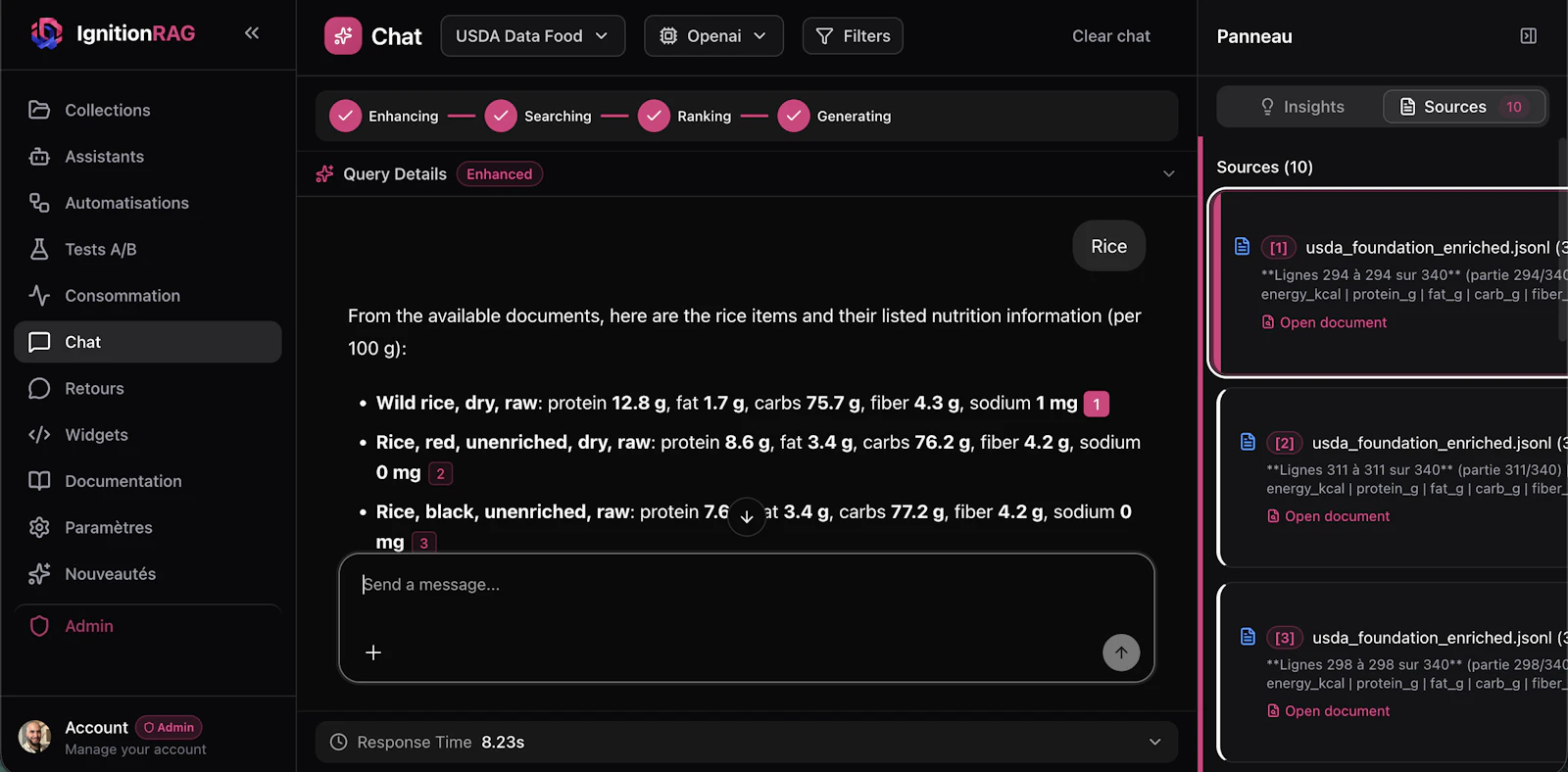Viewport: 1568px width, 772px height.
Task: Open the Filters button
Action: (853, 36)
